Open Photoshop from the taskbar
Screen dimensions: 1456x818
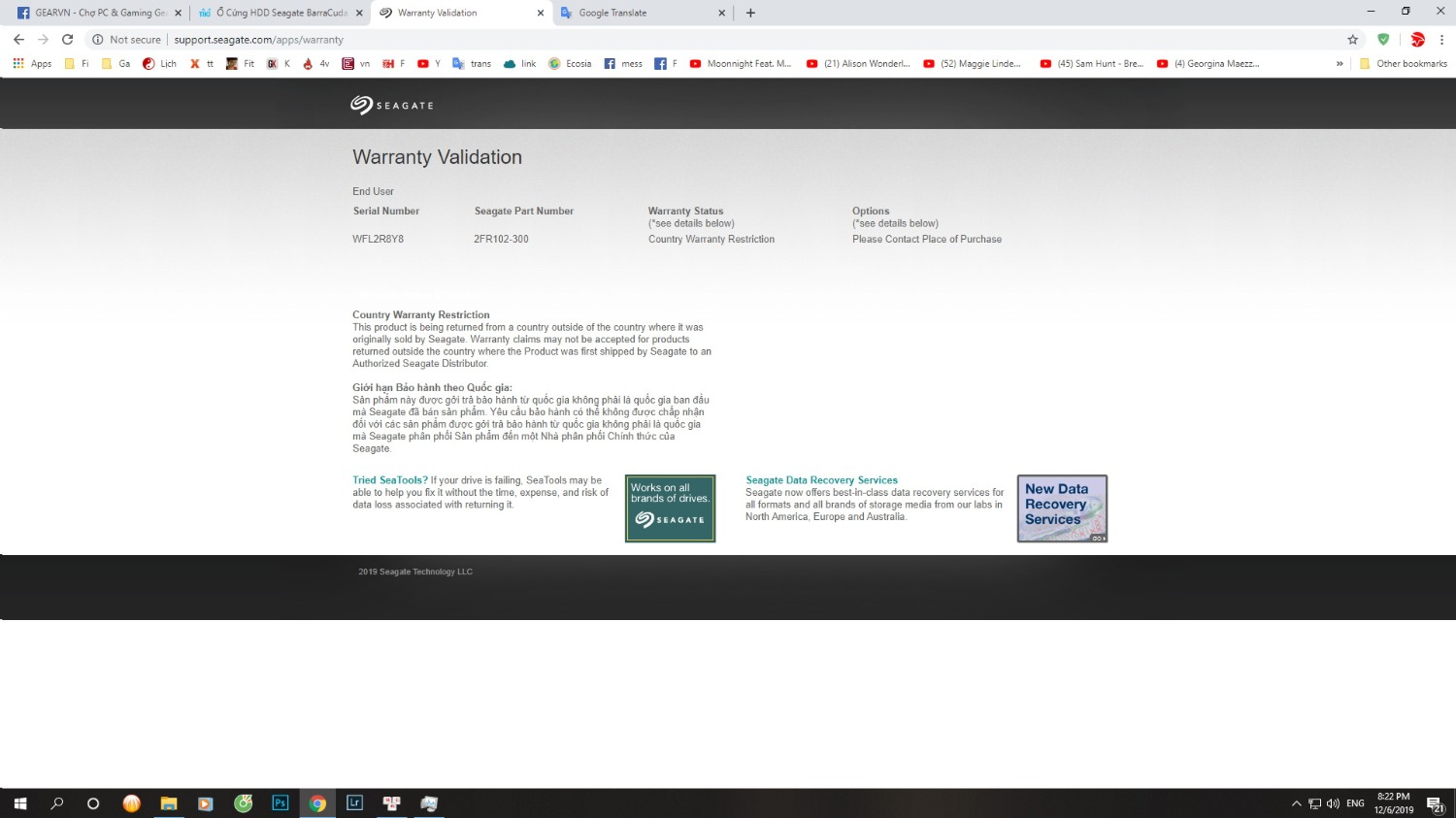(281, 803)
